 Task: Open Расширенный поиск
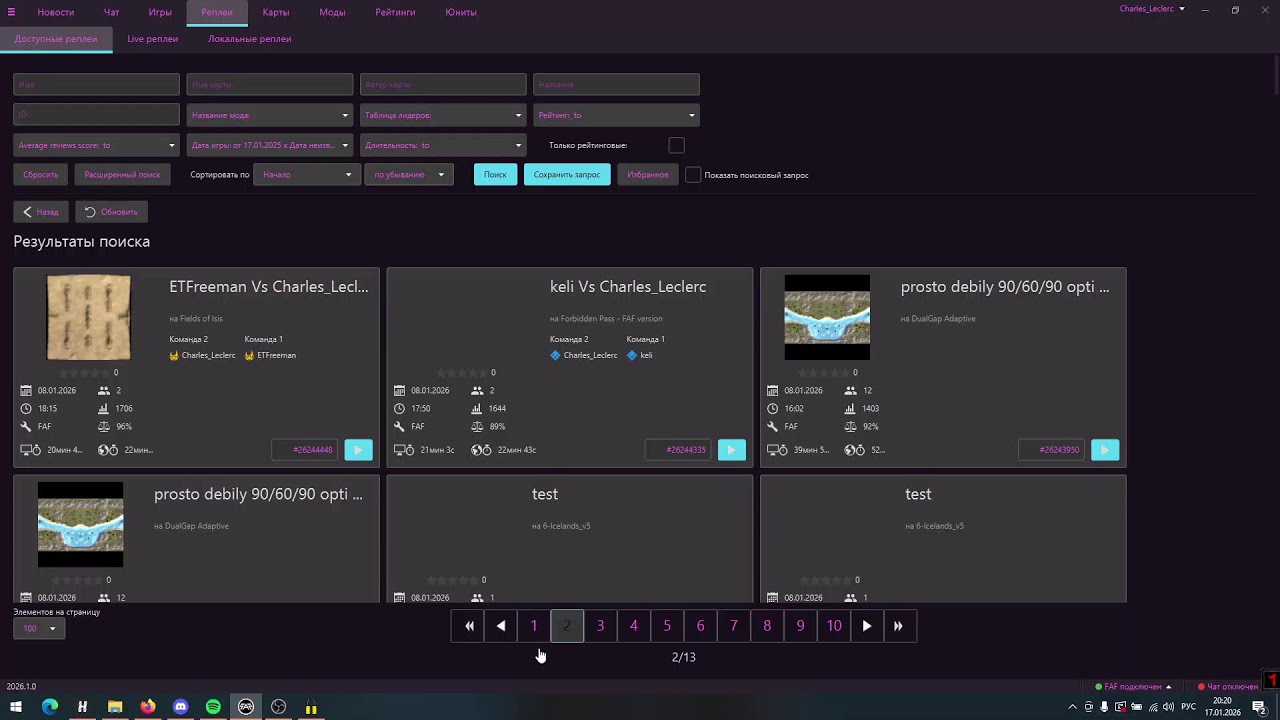(122, 175)
